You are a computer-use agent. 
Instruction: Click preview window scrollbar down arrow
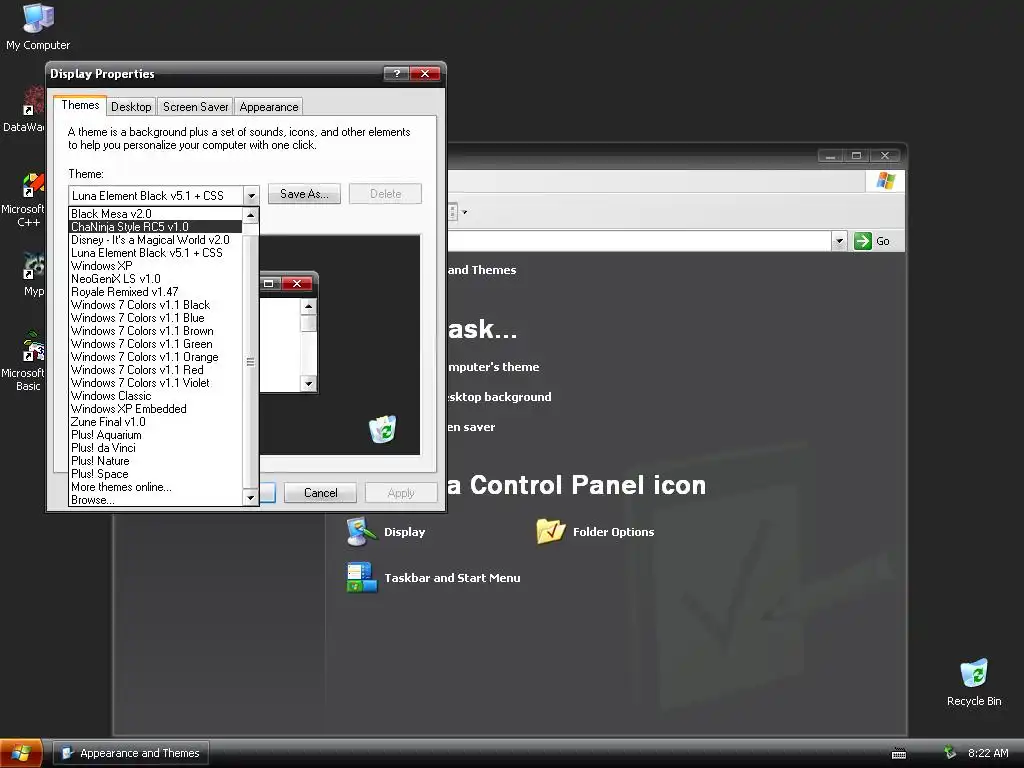[308, 383]
